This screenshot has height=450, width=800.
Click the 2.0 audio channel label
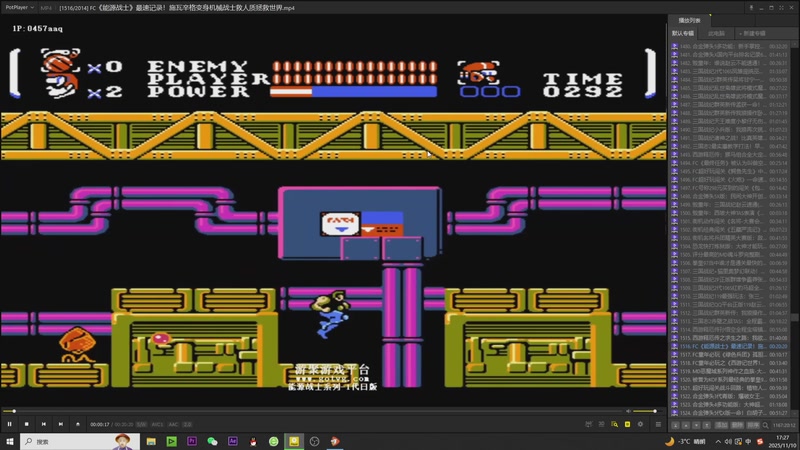tap(187, 424)
